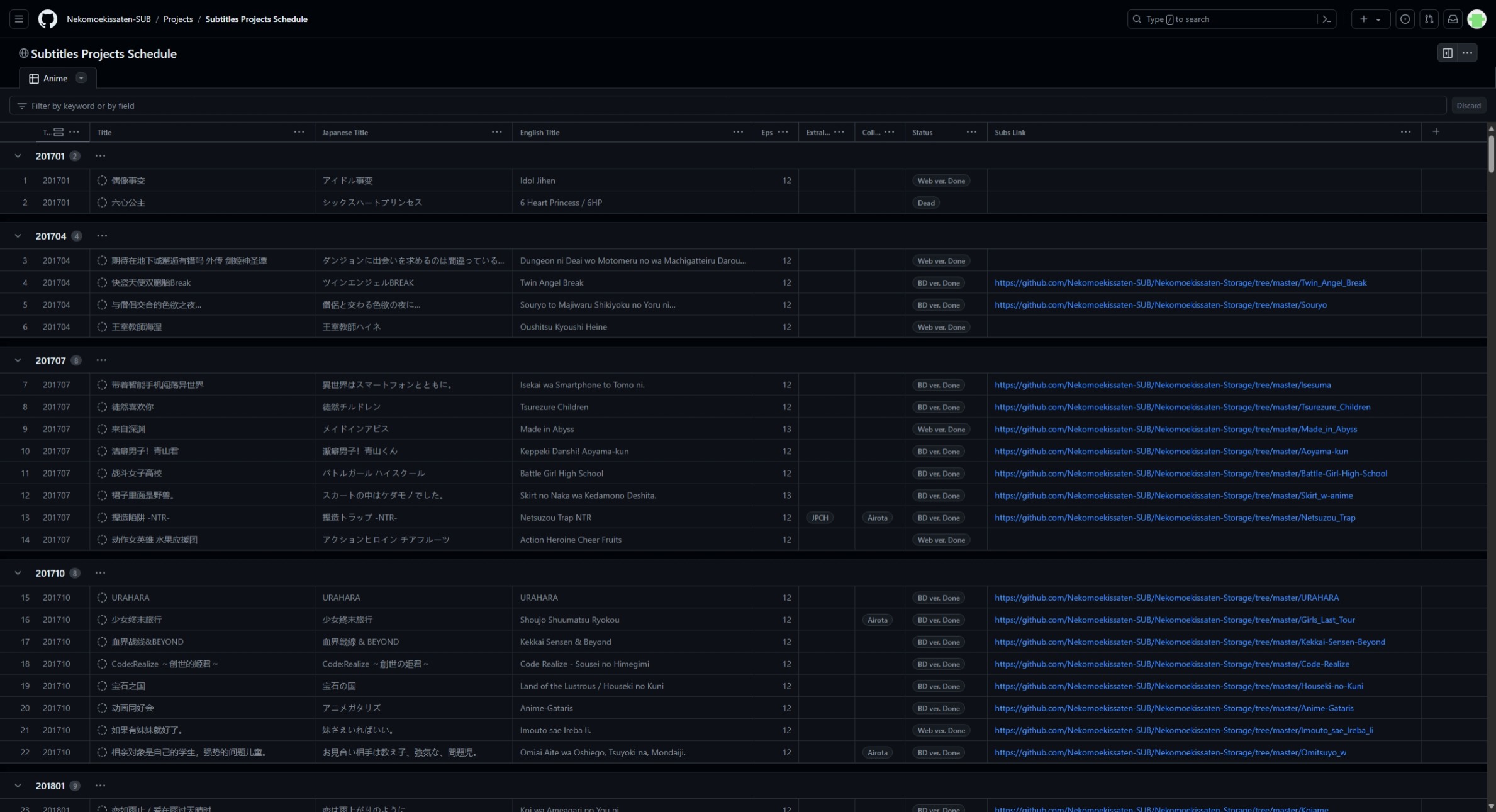This screenshot has width=1496, height=812.
Task: Collapse the 201801 group
Action: pyautogui.click(x=18, y=786)
